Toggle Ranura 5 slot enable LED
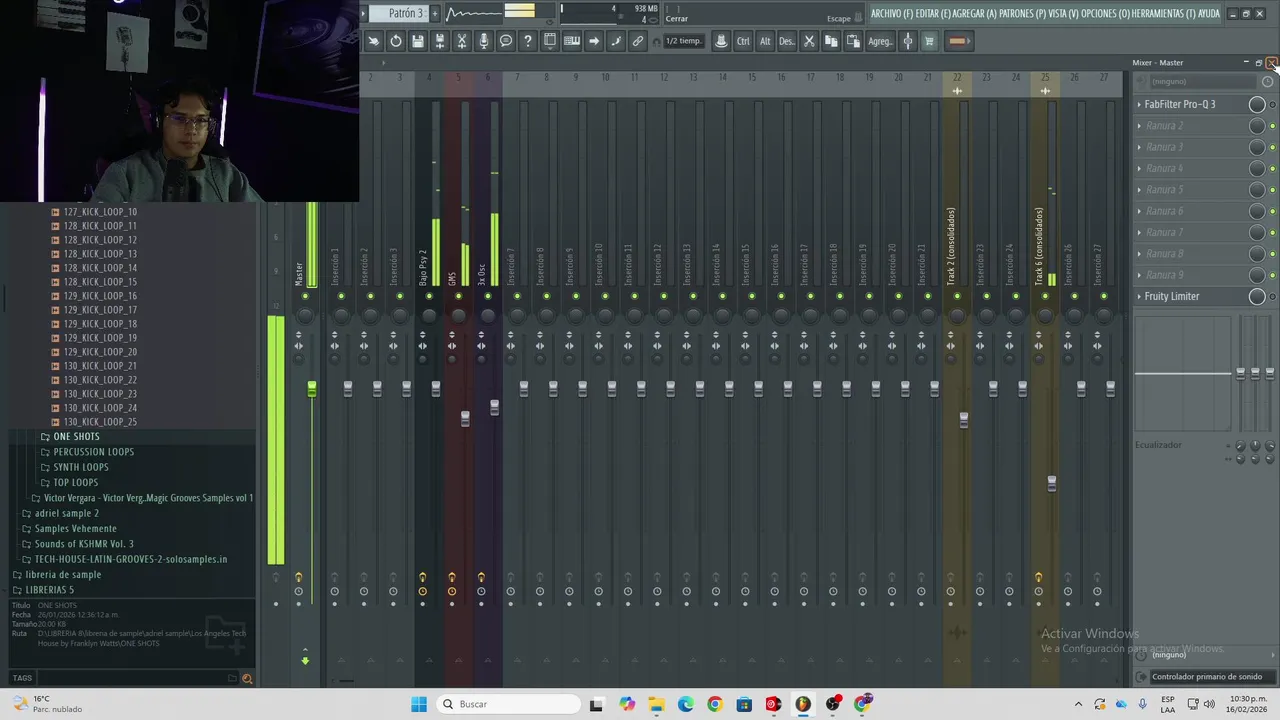Viewport: 1280px width, 720px height. (x=1272, y=190)
